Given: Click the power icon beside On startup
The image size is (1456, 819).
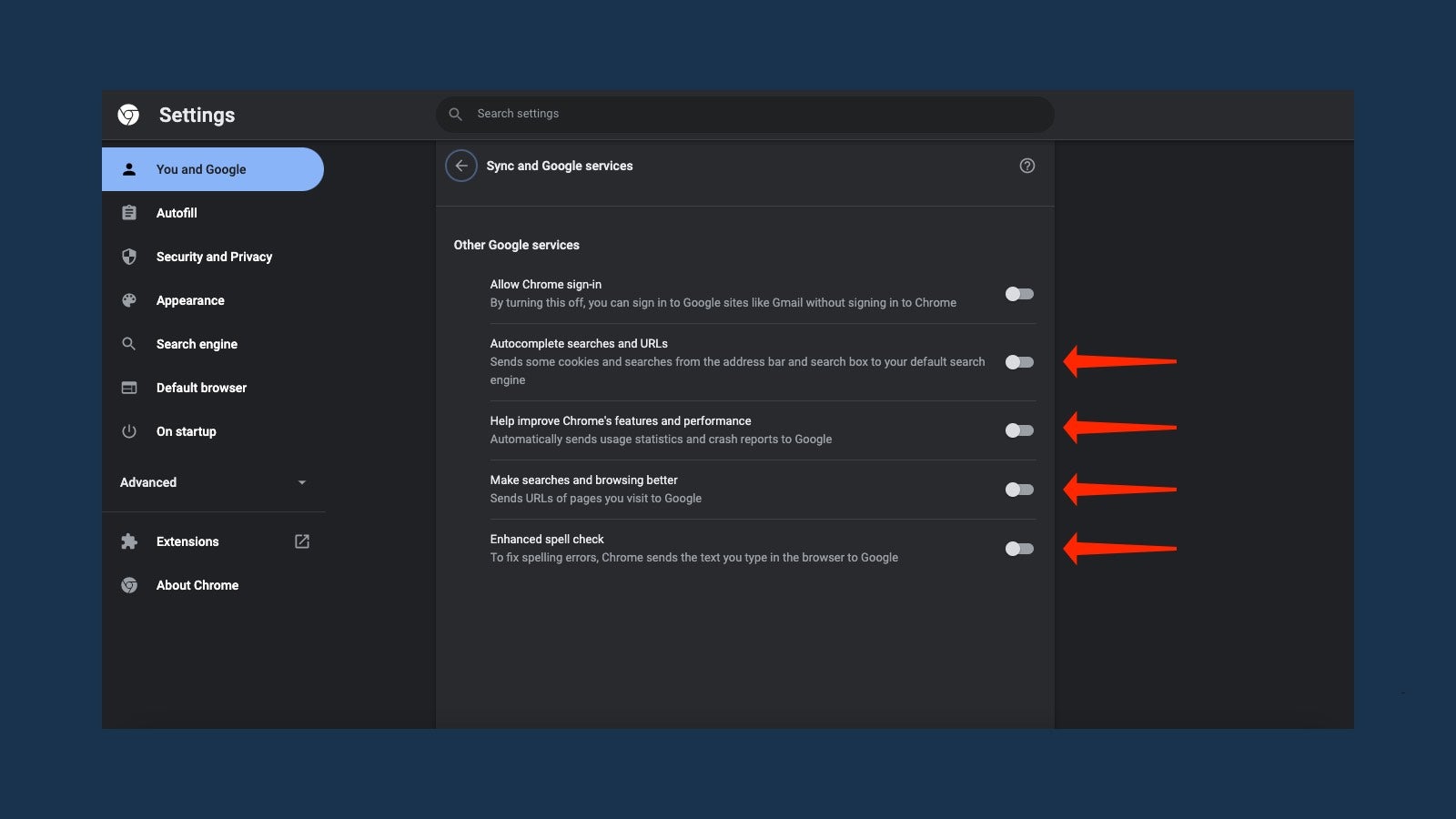Looking at the screenshot, I should point(129,431).
